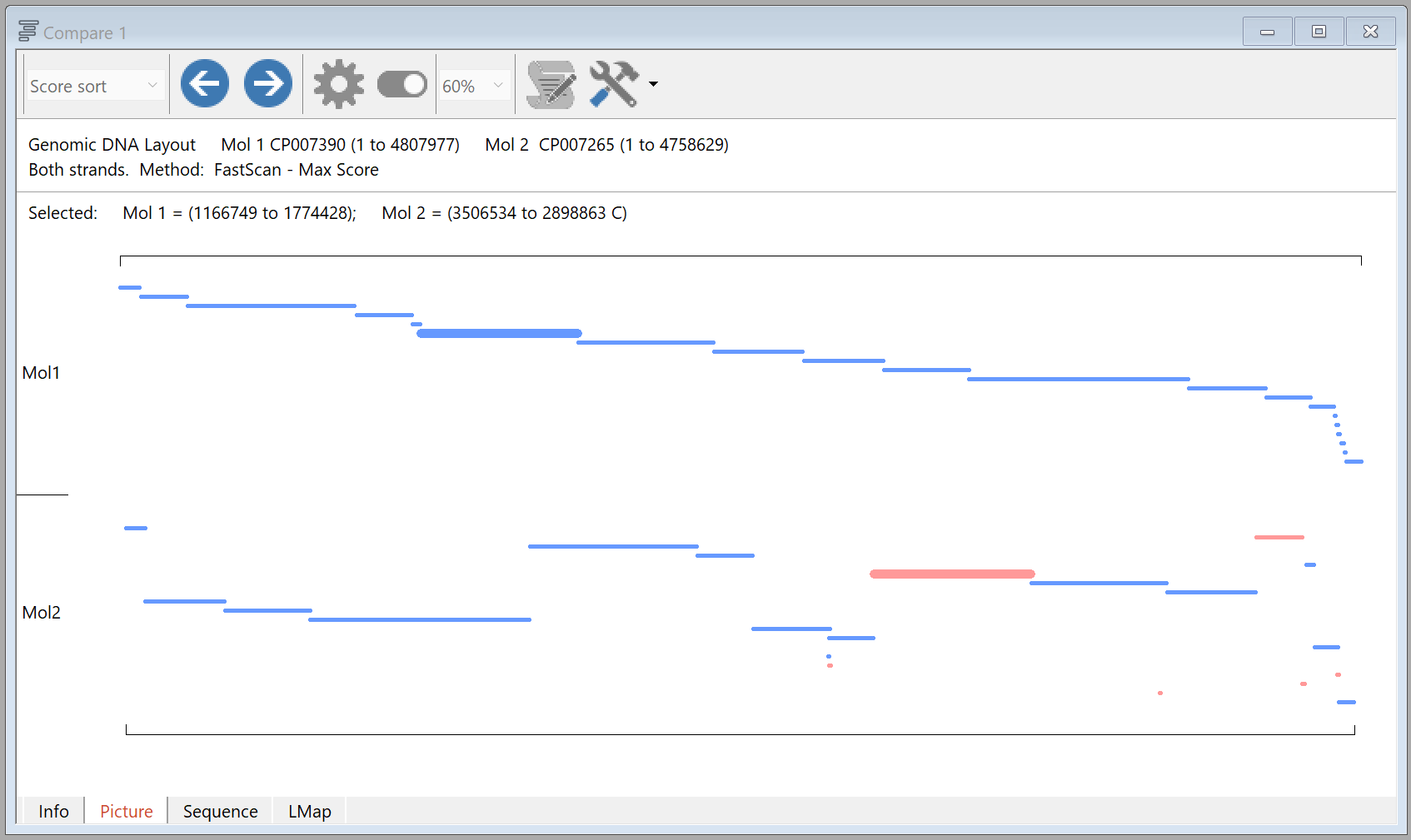Click the hammer and wrench tools icon
The image size is (1411, 840).
(x=614, y=84)
